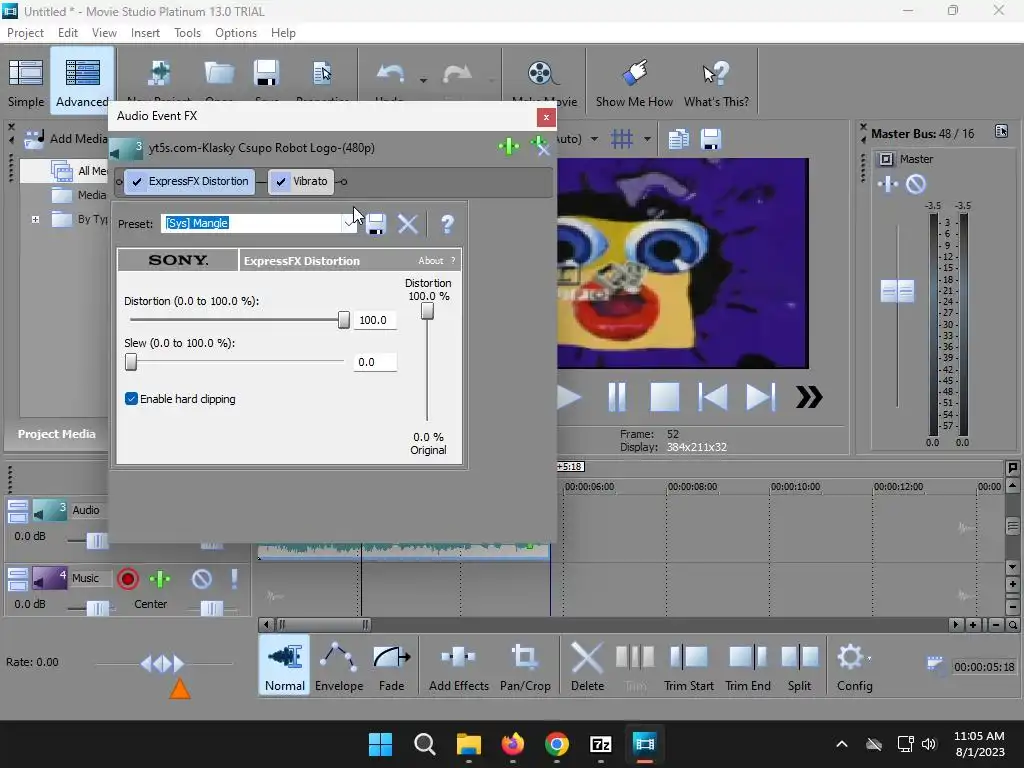Click the Save project toolbar icon
The width and height of the screenshot is (1024, 768).
coord(266,73)
